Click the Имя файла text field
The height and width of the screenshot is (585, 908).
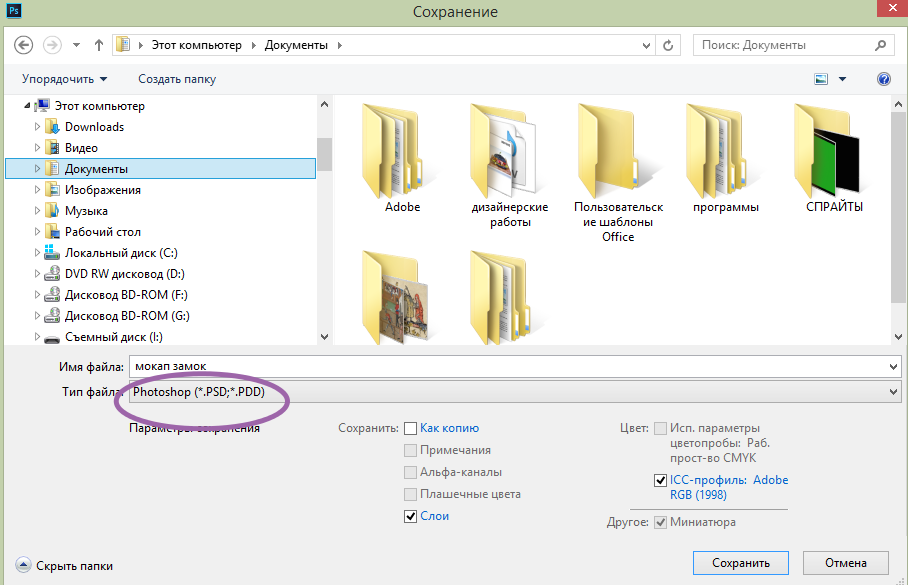tap(508, 367)
